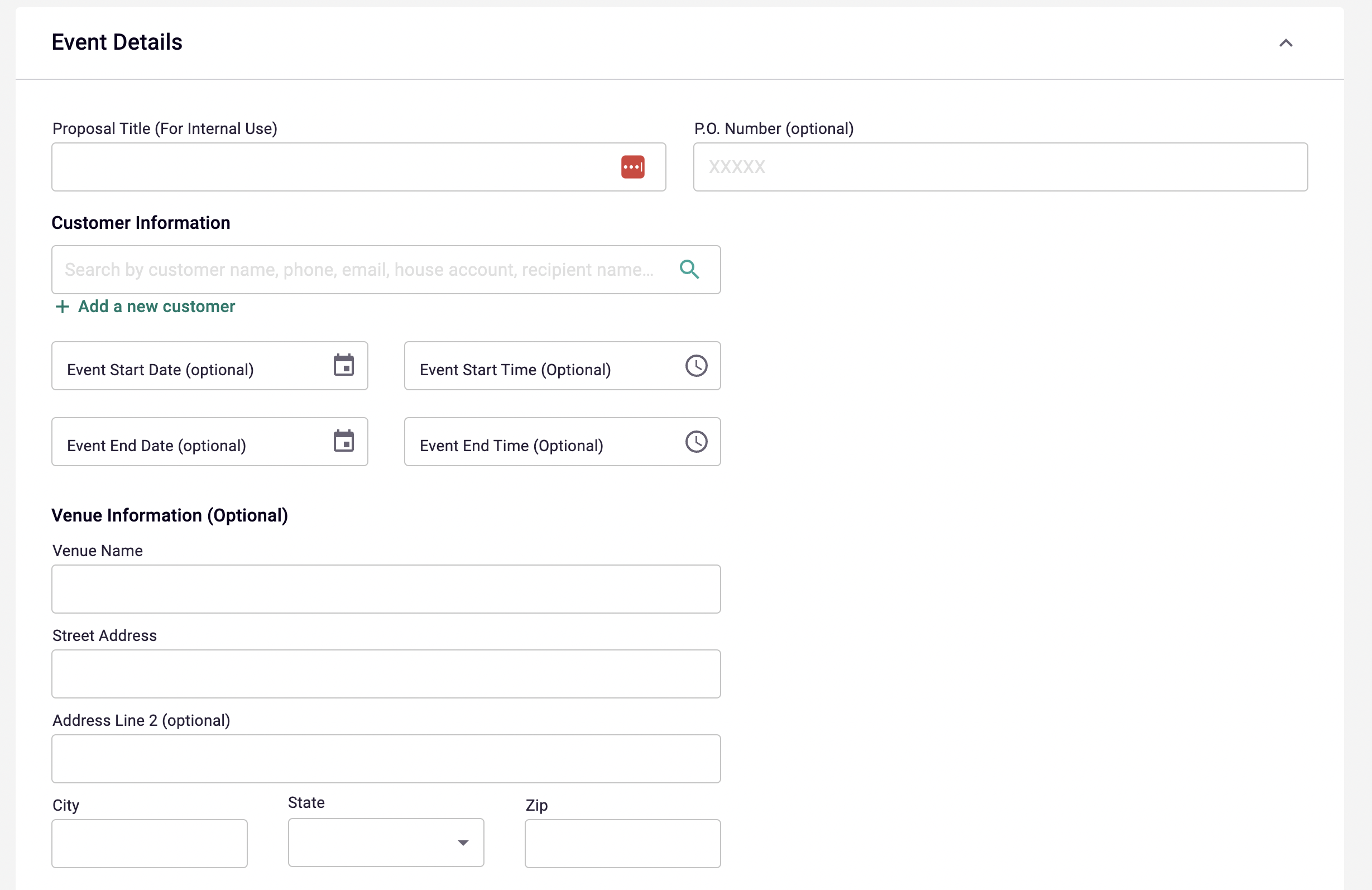Click the plus icon beside Add a new customer
Screen dimensions: 1372x890
[63, 307]
